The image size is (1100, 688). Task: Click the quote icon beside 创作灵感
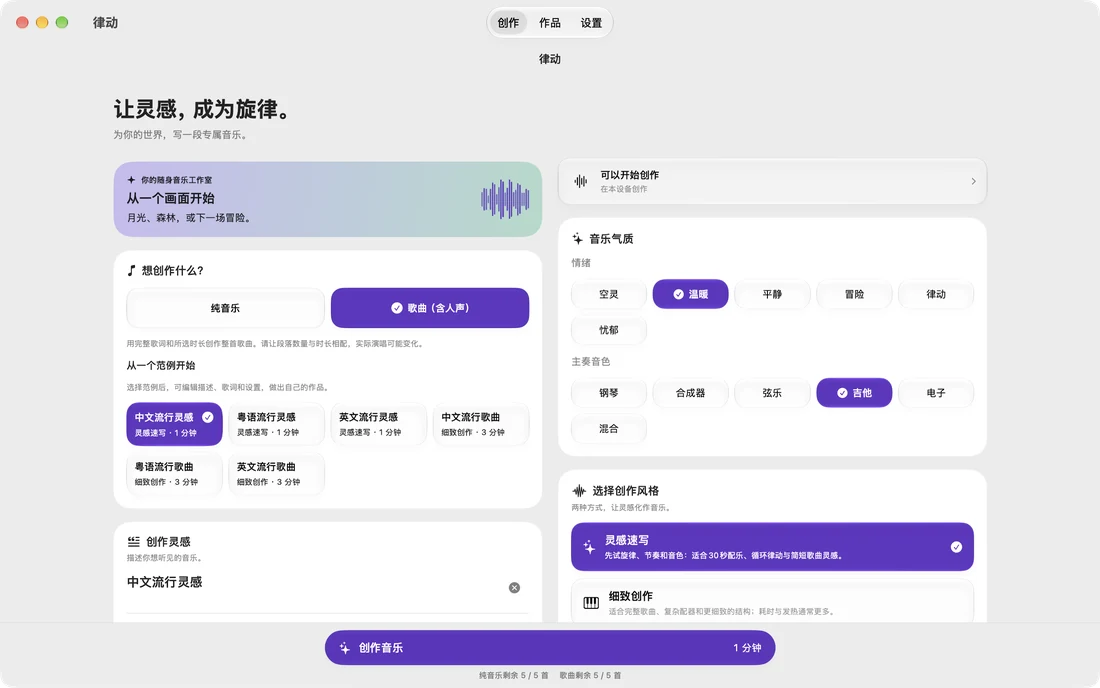pyautogui.click(x=133, y=542)
